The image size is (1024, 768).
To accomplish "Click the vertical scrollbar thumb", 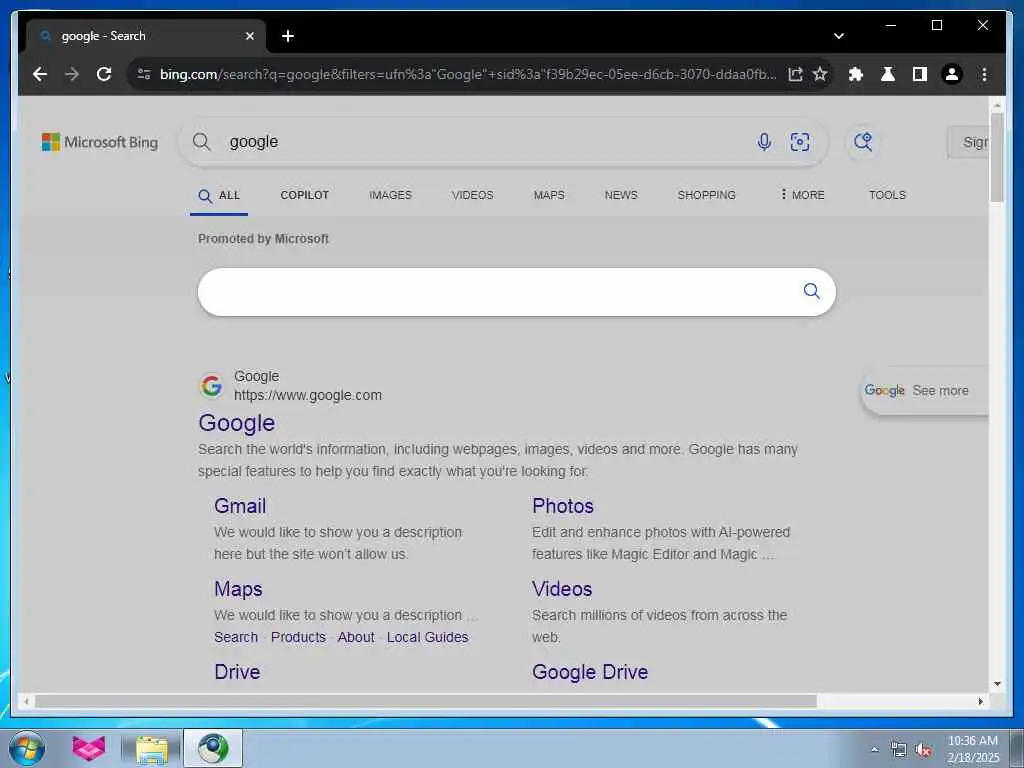I will pos(997,157).
